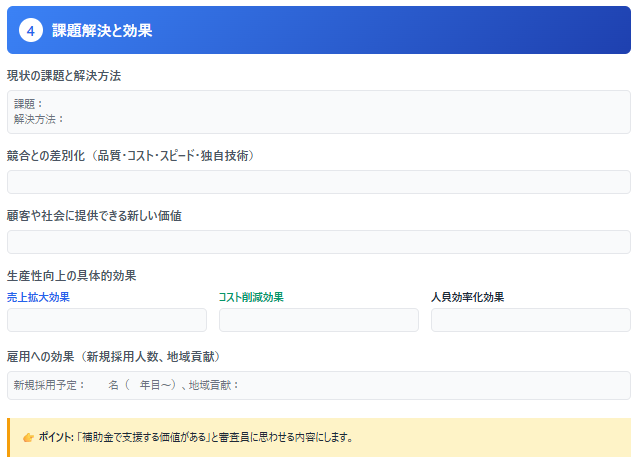Focus the コスト削減効果 input box
Viewport: 636px width, 463px height.
coord(318,320)
